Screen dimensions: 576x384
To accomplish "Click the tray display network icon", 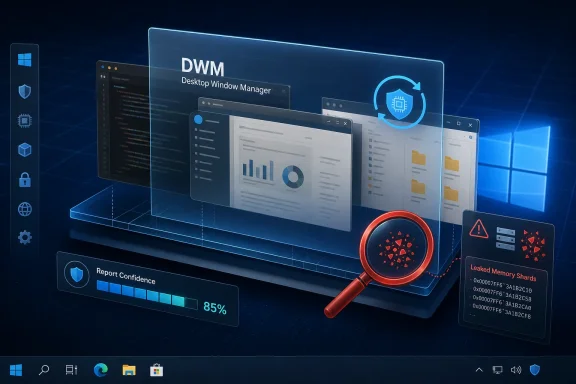I will (x=497, y=370).
